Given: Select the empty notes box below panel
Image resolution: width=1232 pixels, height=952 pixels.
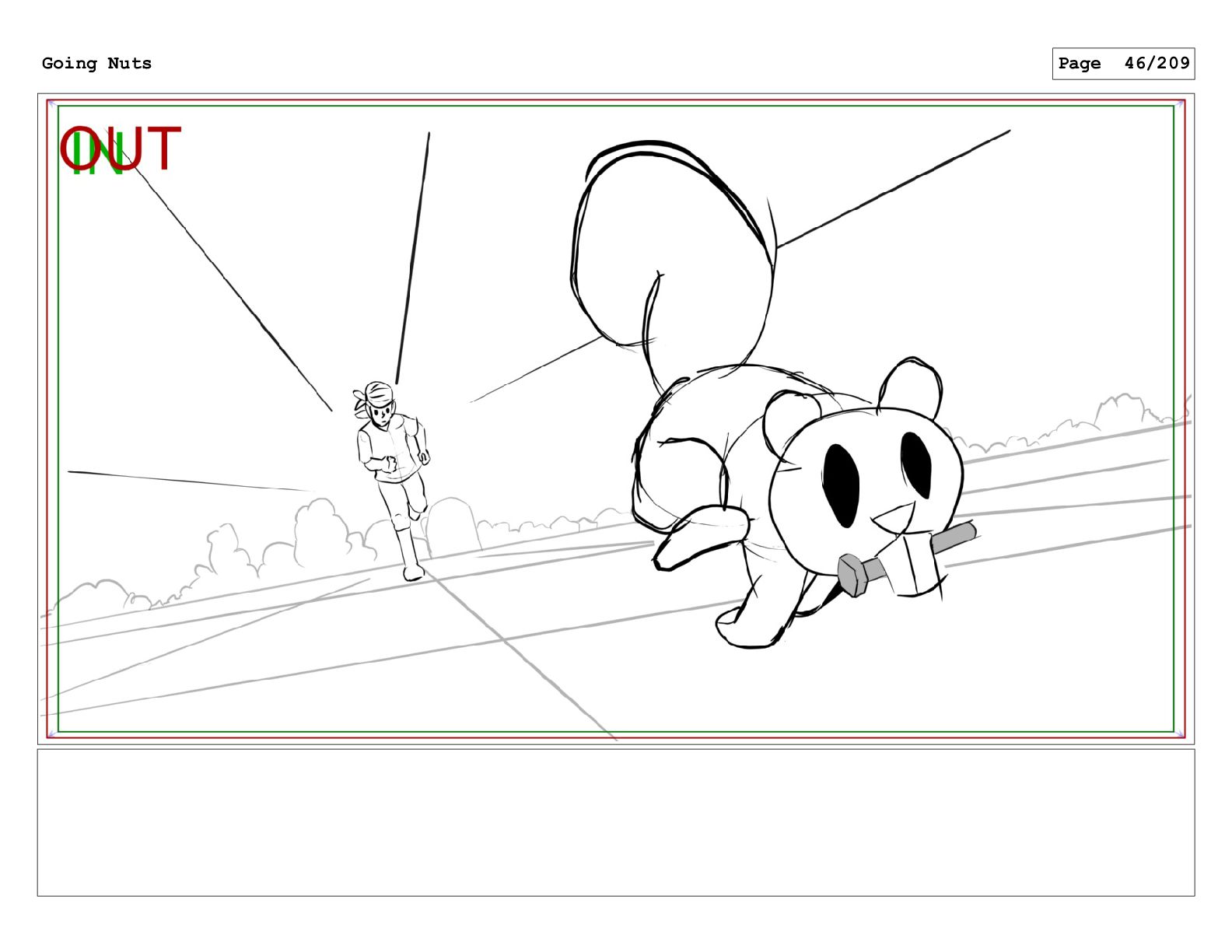Looking at the screenshot, I should 615,822.
